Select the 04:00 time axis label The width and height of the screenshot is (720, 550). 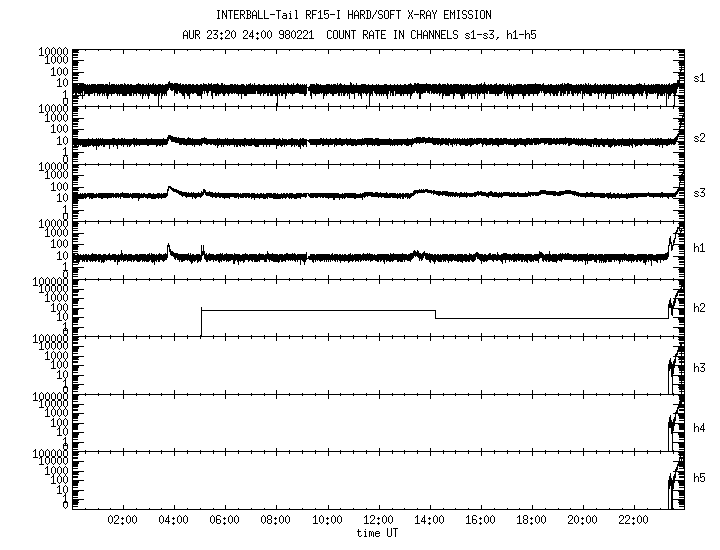pos(173,520)
